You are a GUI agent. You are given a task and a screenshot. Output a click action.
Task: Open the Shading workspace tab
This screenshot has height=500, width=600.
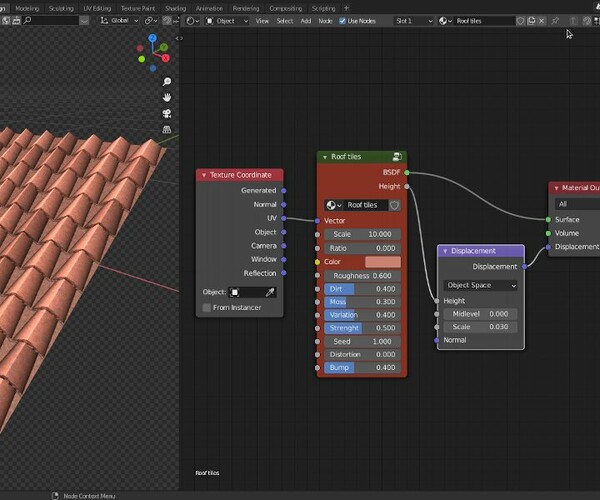(x=175, y=7)
